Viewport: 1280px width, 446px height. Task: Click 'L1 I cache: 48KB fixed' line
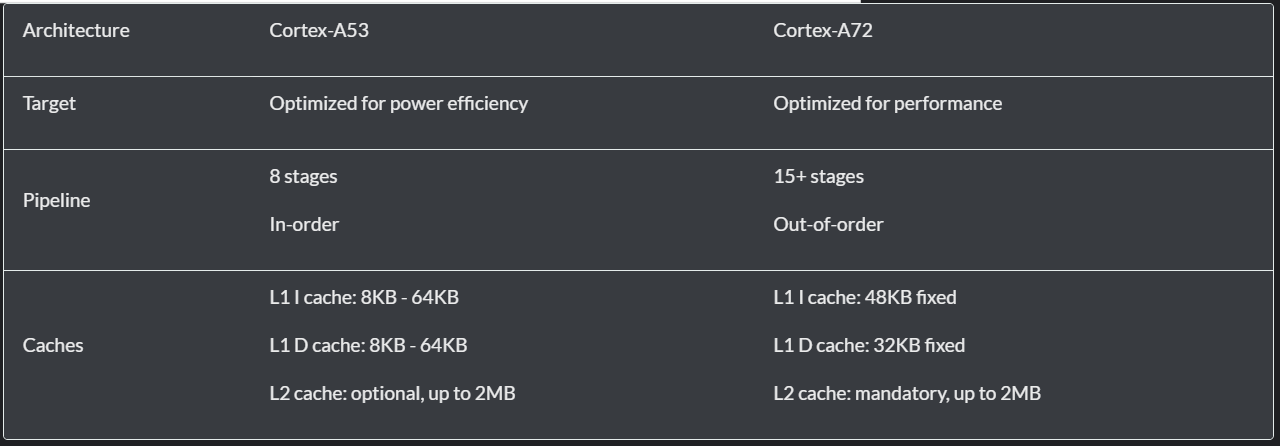865,297
